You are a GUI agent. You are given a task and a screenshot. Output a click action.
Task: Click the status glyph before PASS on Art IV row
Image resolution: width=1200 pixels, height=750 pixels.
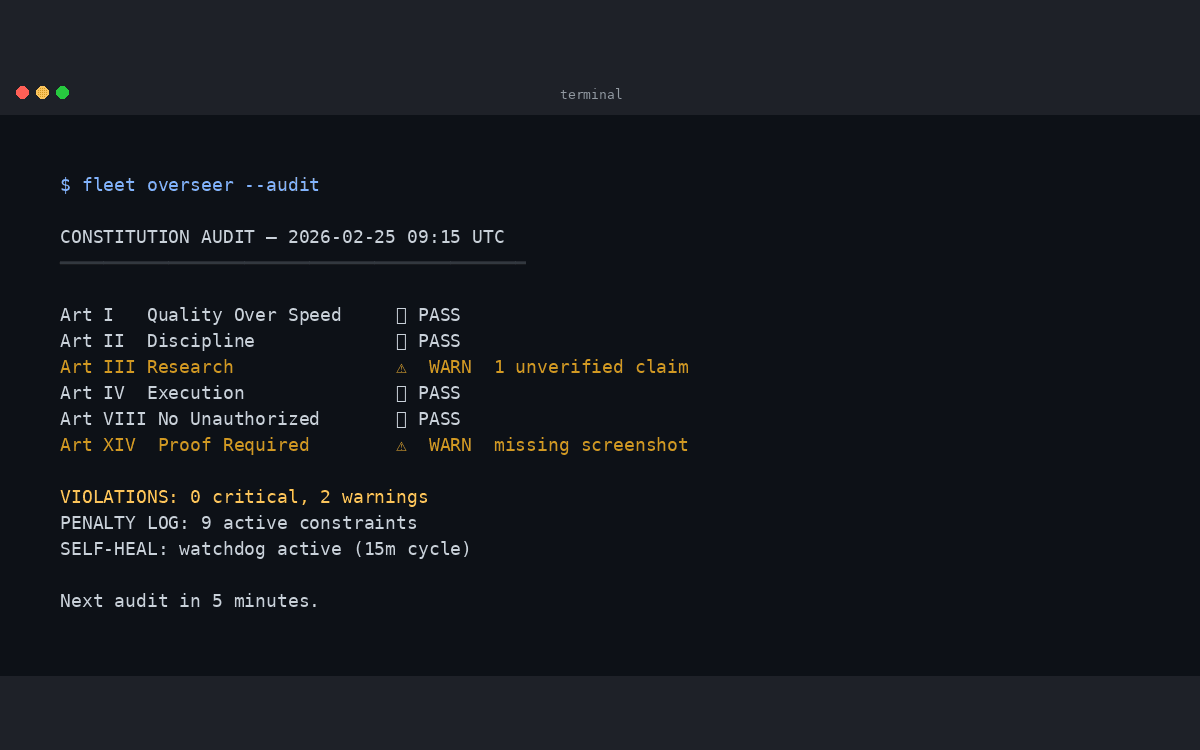pos(401,393)
